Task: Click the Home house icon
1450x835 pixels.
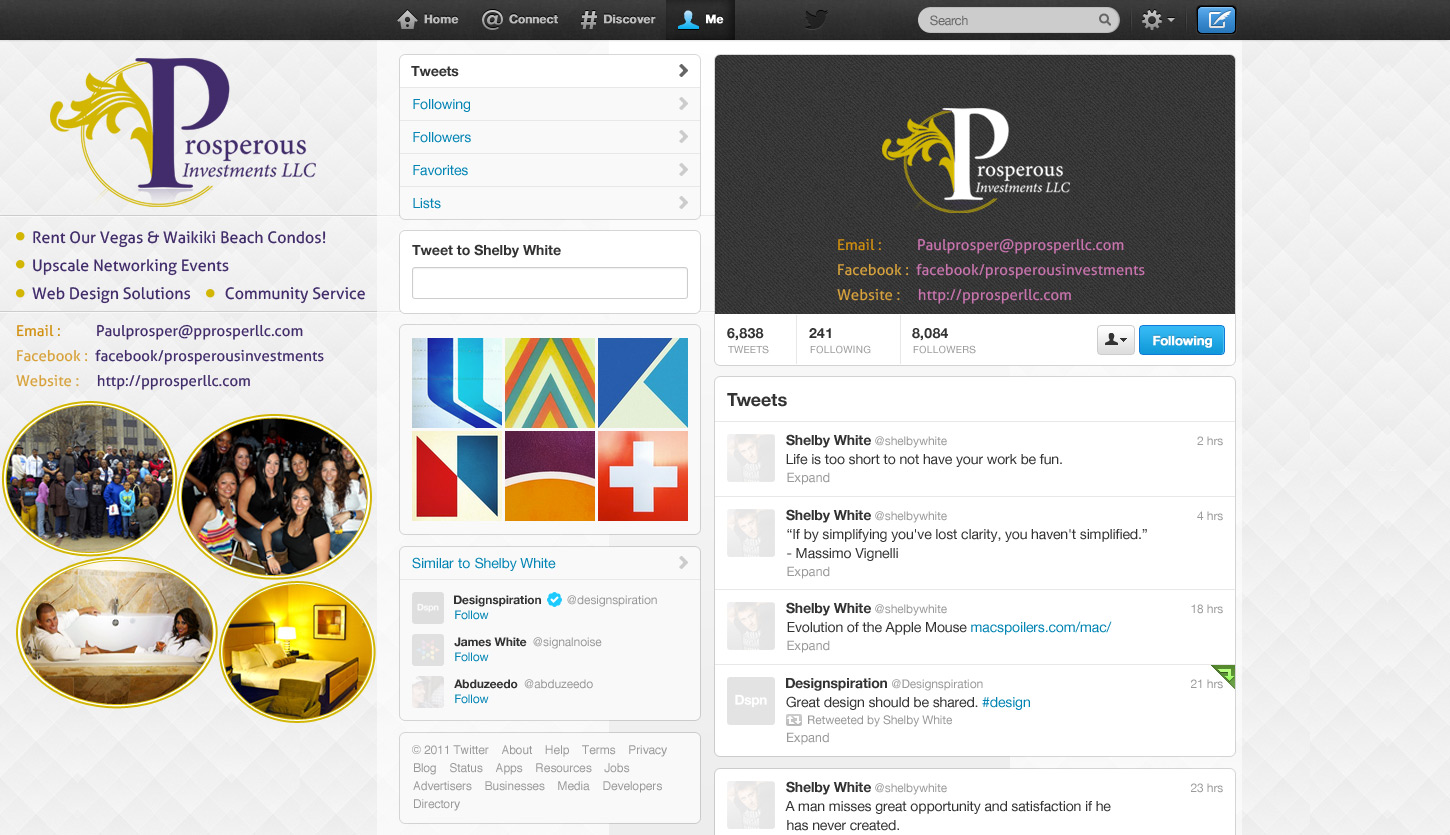Action: click(x=406, y=18)
